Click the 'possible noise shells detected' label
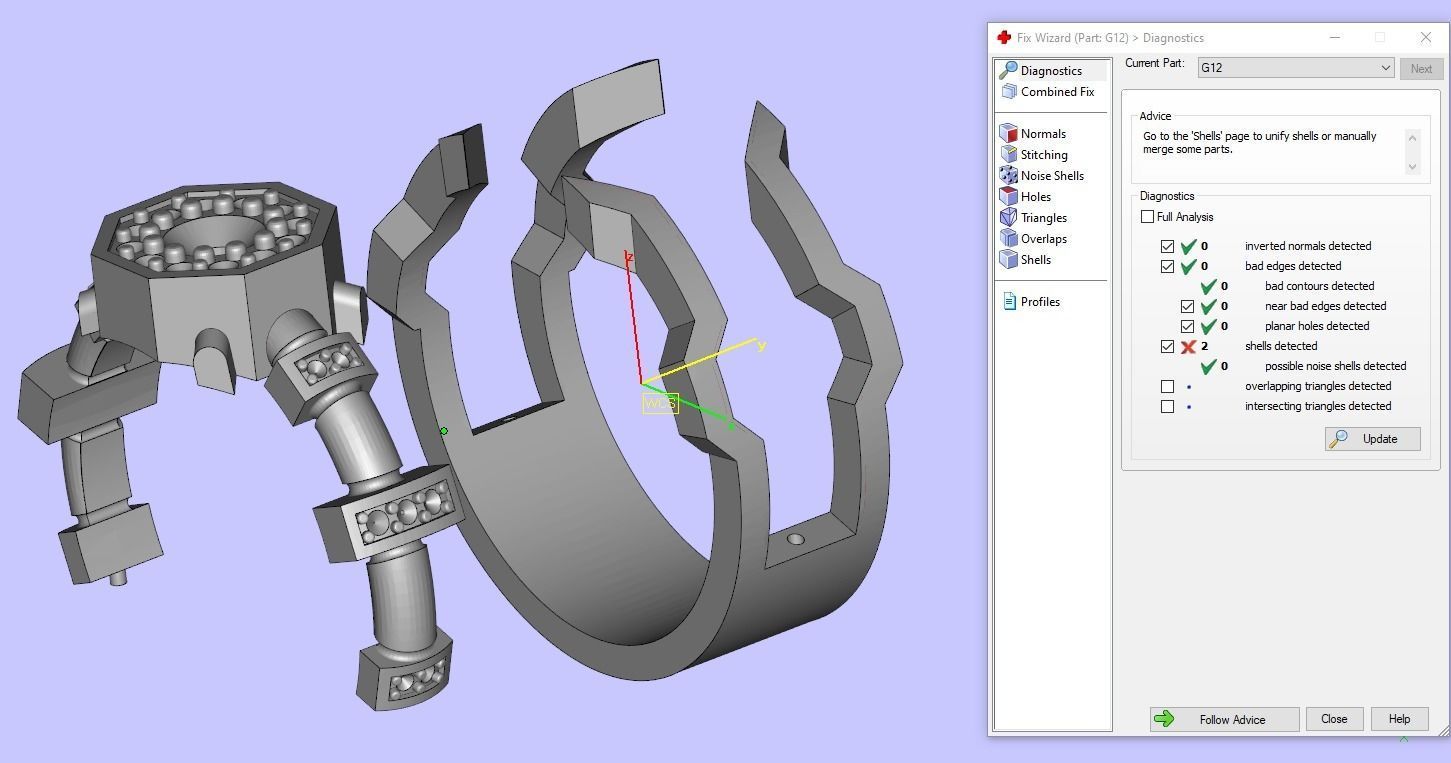This screenshot has width=1451, height=763. pyautogui.click(x=1335, y=366)
